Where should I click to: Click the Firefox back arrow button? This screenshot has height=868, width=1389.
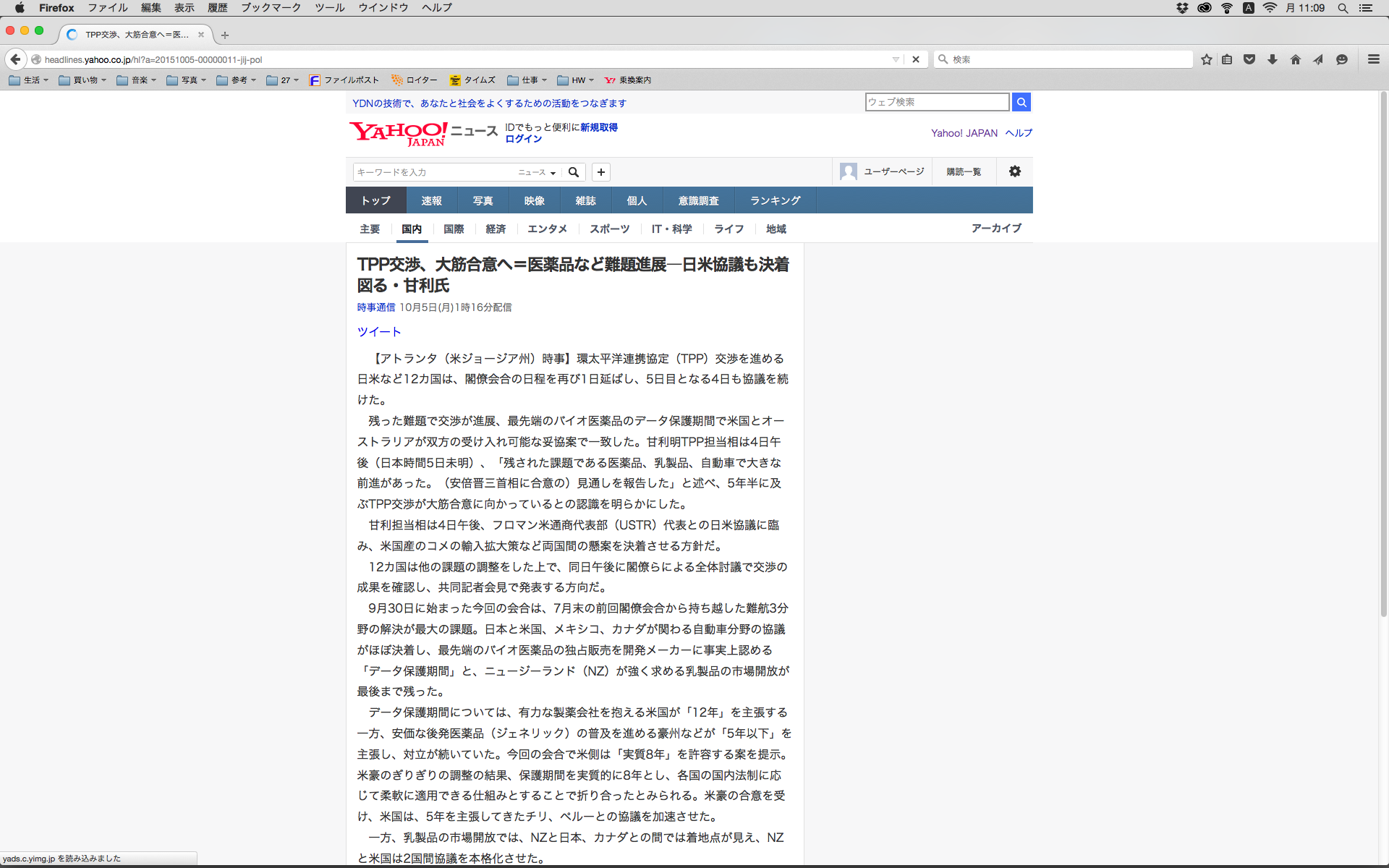tap(15, 59)
